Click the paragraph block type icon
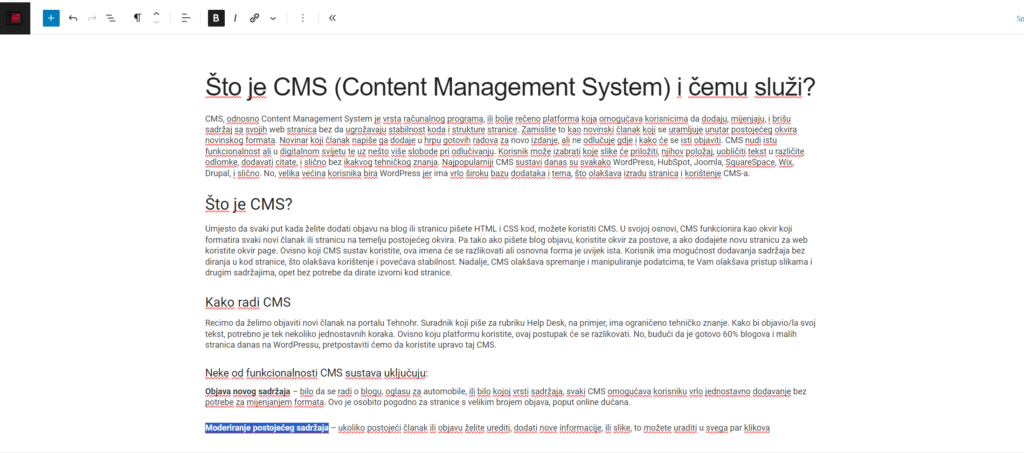 (x=138, y=18)
